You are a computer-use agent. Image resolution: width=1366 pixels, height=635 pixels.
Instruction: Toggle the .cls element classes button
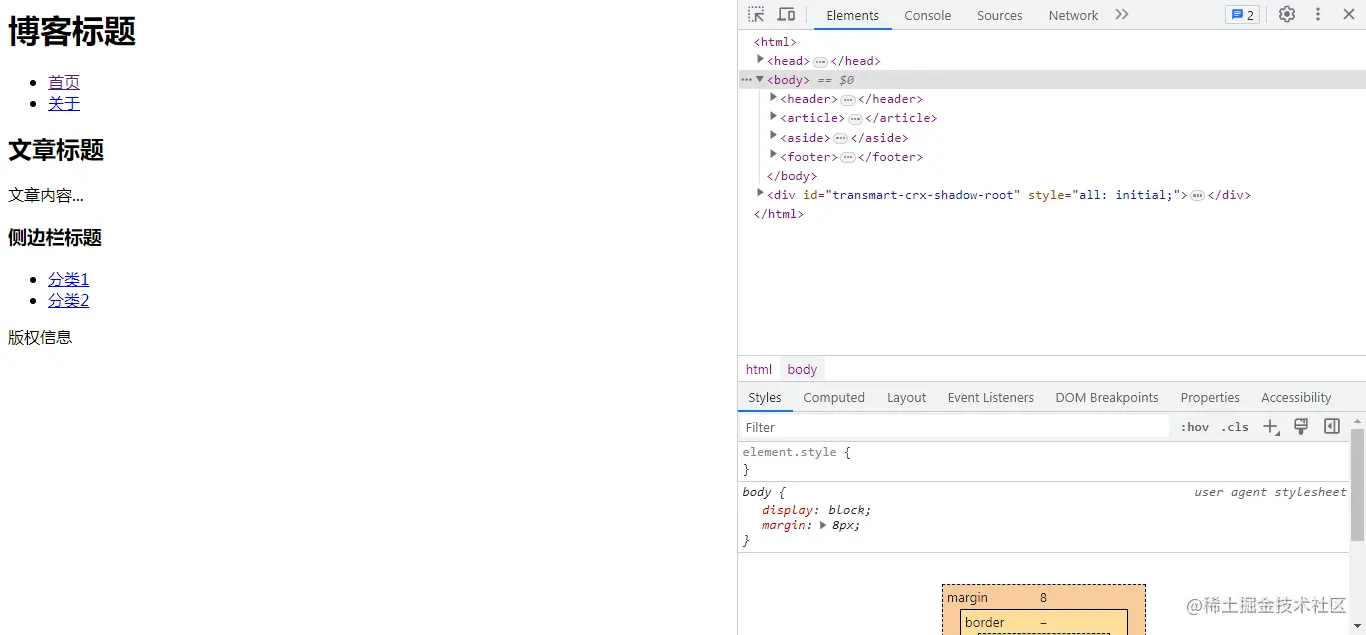[x=1235, y=427]
